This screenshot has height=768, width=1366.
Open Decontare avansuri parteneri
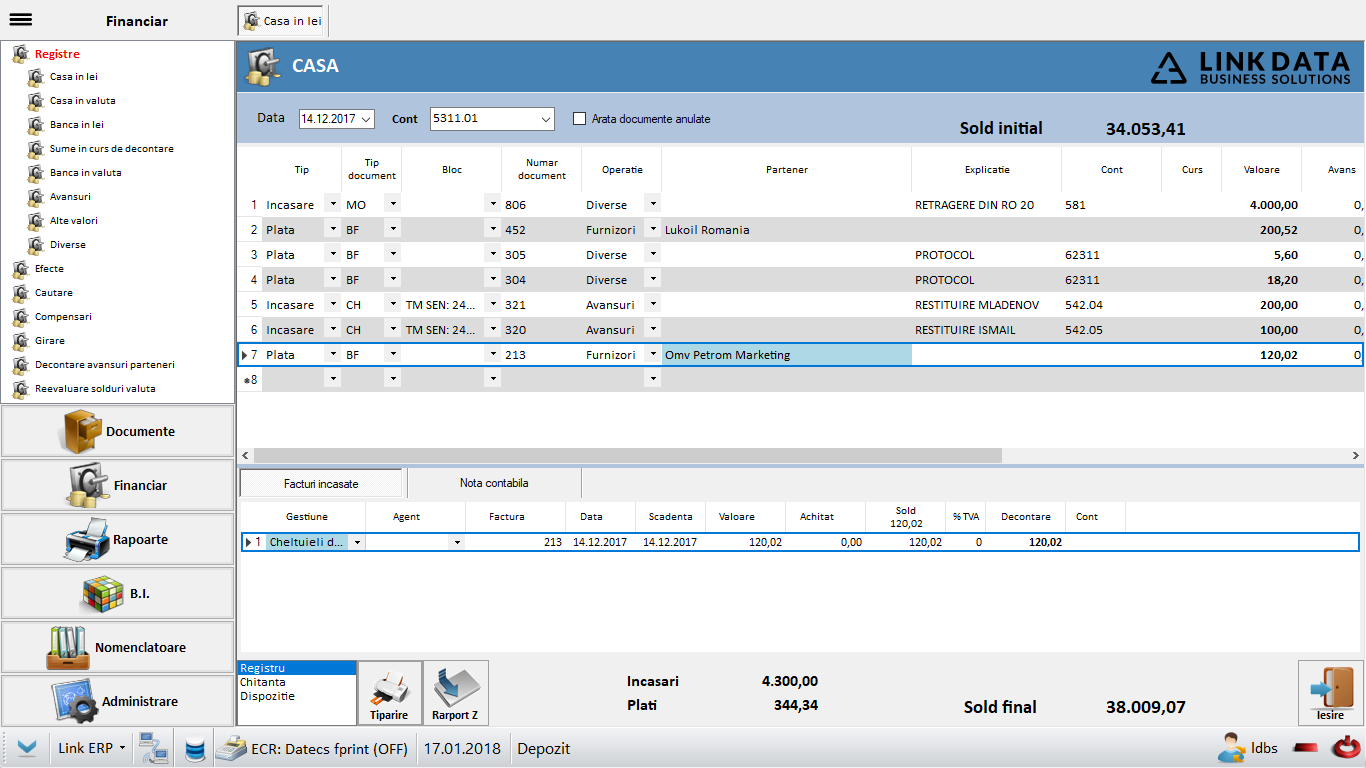point(104,365)
